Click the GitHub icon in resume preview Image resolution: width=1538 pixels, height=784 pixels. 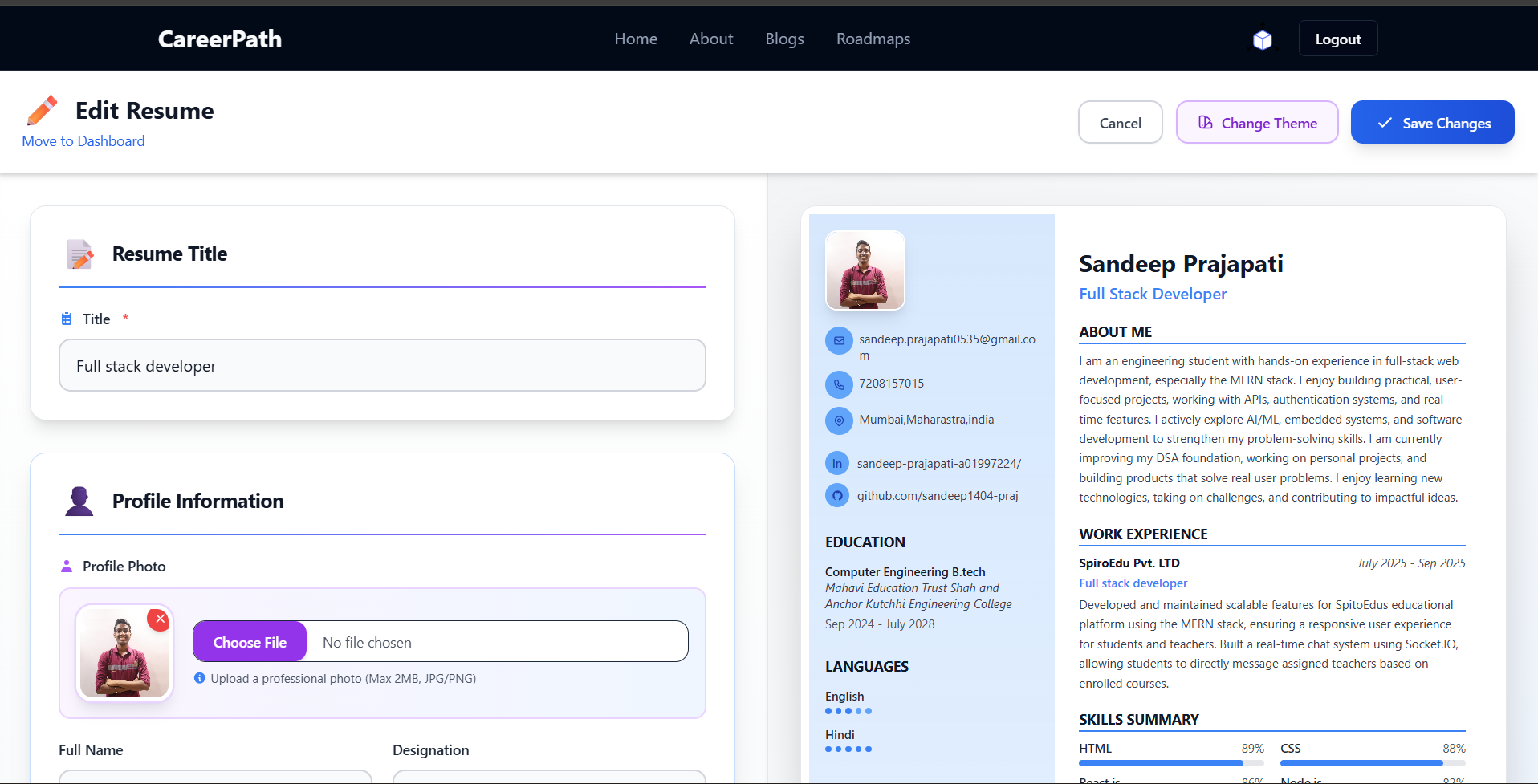point(837,495)
